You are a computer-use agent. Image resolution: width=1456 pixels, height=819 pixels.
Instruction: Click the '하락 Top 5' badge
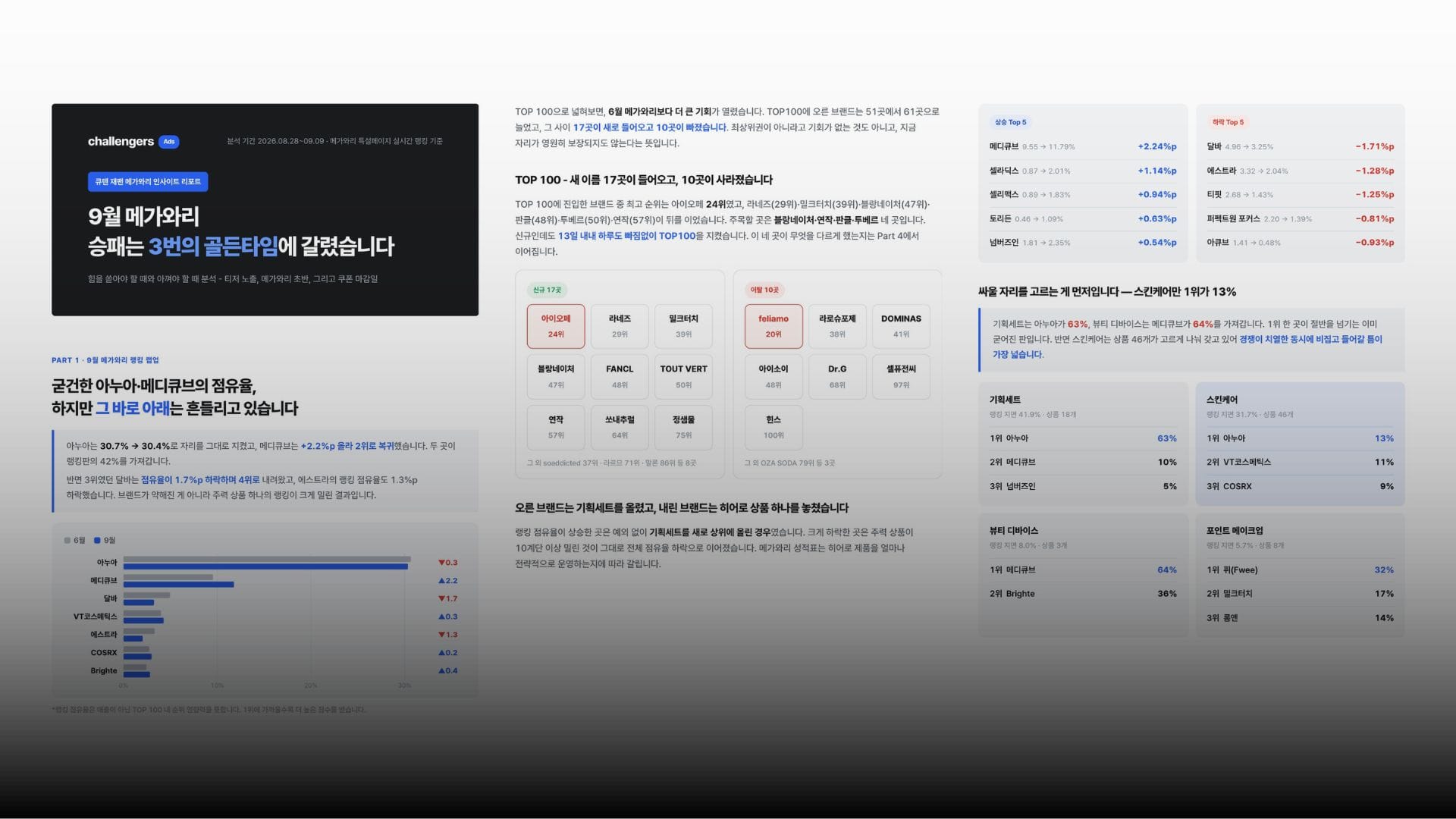1228,122
